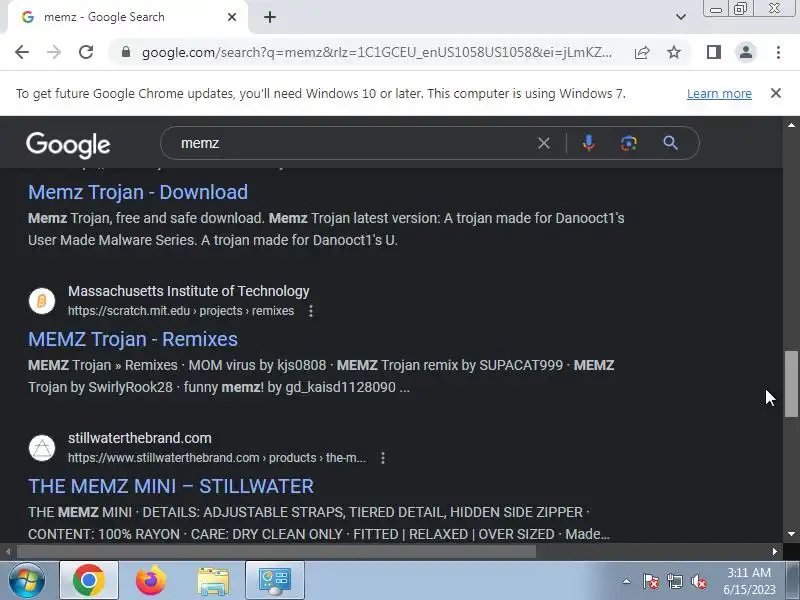Viewport: 800px width, 600px height.
Task: Search by image with Google Lens
Action: click(x=629, y=143)
